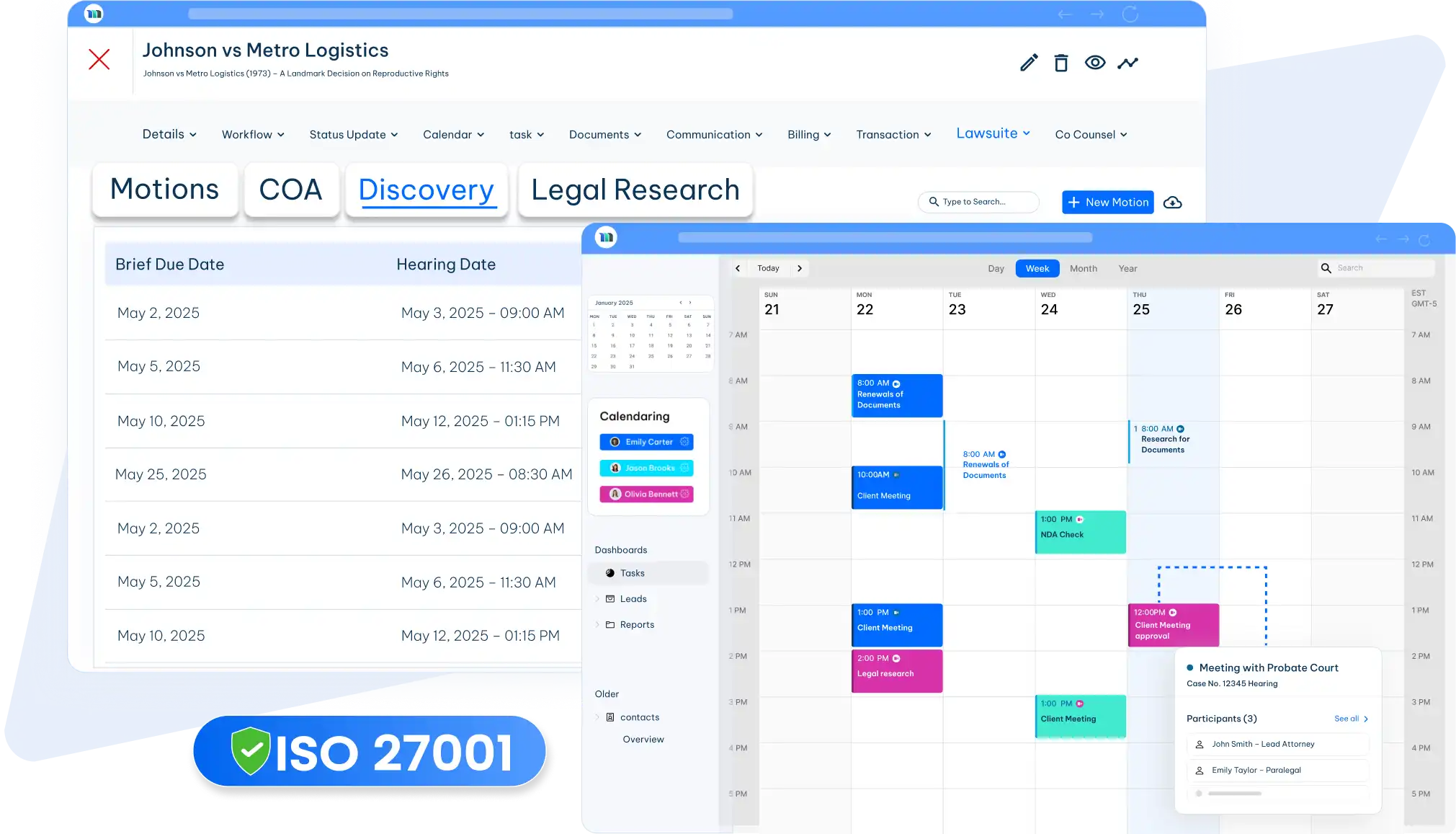Viewport: 1456px width, 834px height.
Task: Click the red X close icon
Action: pos(99,59)
